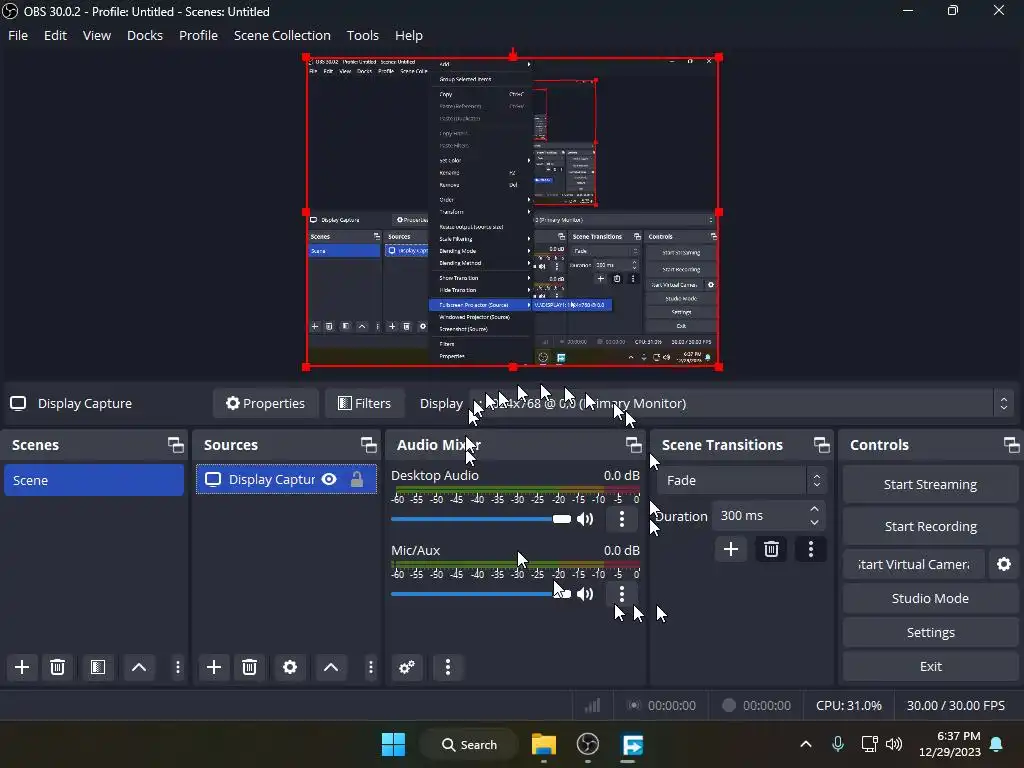Pop out the Controls dock
Image resolution: width=1024 pixels, height=768 pixels.
pyautogui.click(x=1012, y=445)
